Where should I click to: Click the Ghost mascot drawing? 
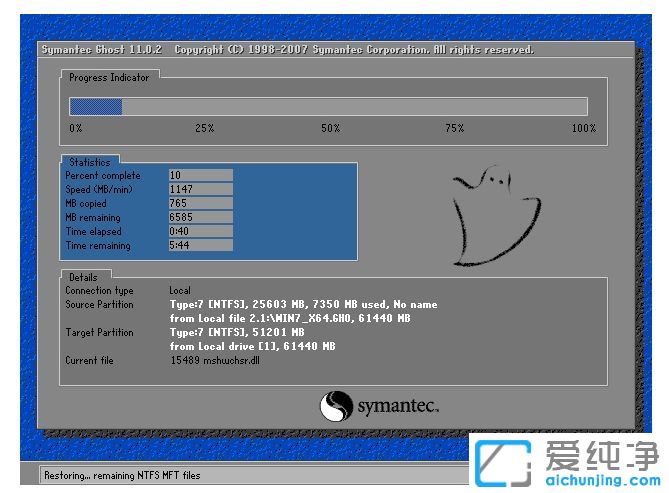point(497,216)
